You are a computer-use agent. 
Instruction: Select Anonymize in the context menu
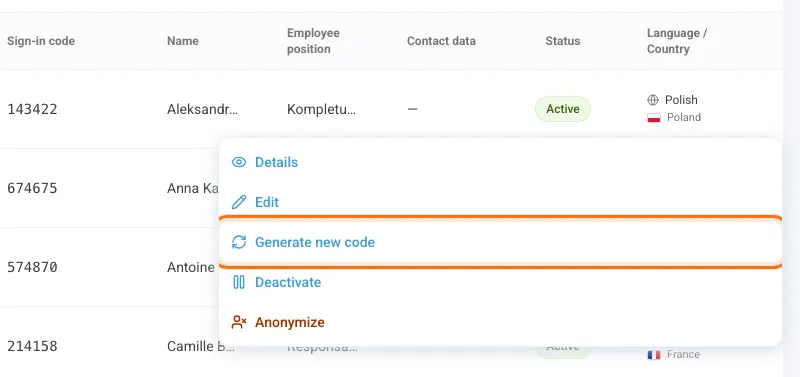point(500,322)
